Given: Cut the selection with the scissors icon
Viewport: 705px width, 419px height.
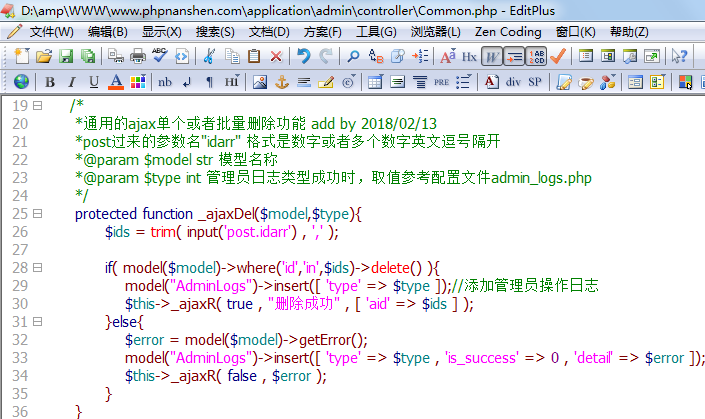Looking at the screenshot, I should 209,56.
